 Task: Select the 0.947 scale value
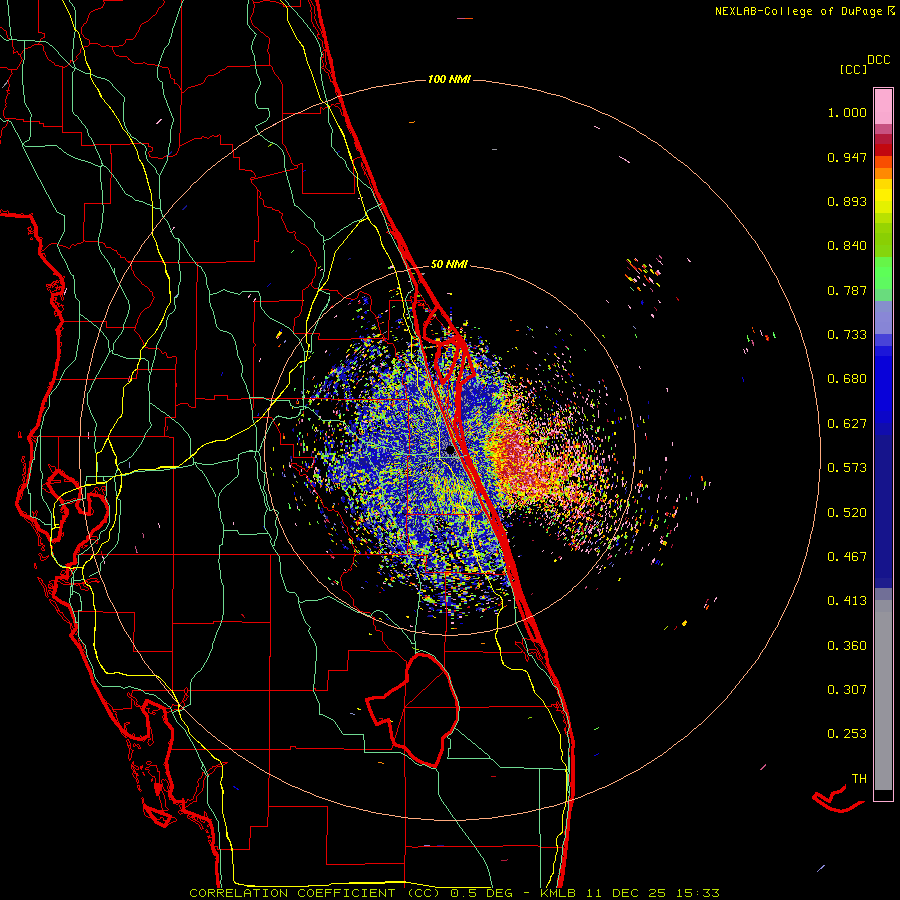(x=847, y=157)
